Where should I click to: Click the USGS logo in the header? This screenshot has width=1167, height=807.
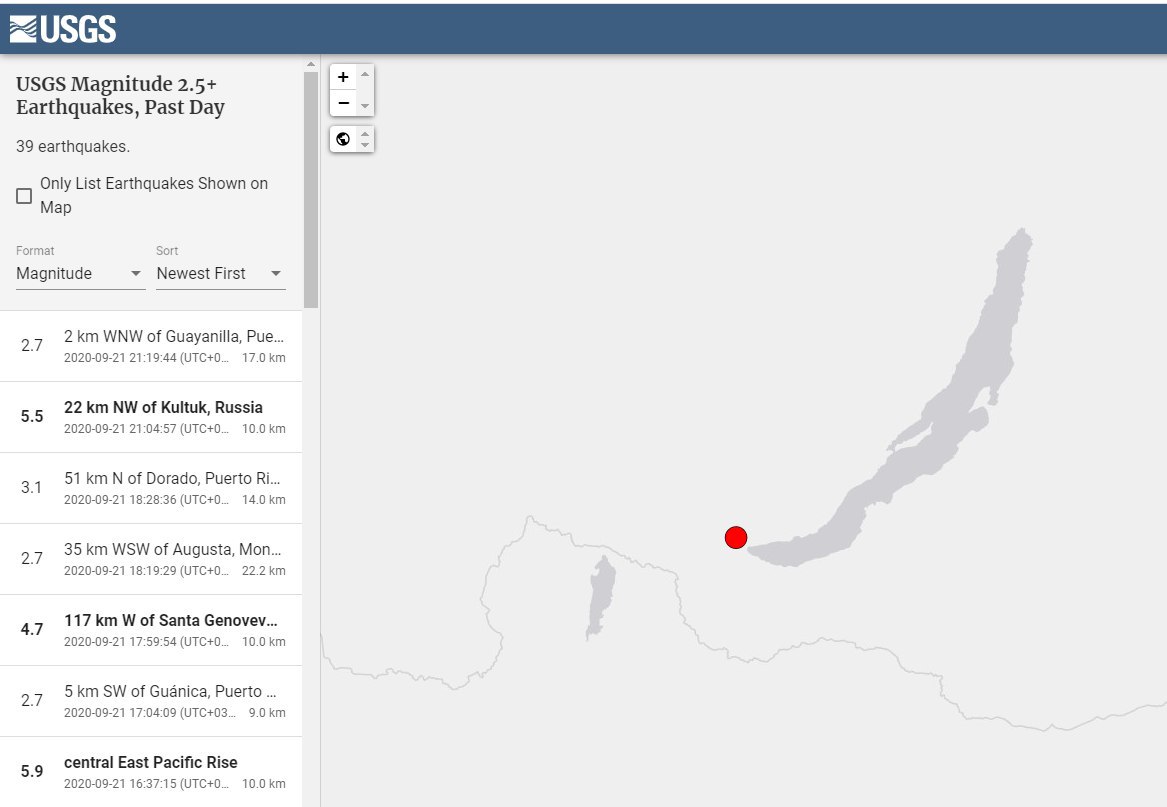63,29
